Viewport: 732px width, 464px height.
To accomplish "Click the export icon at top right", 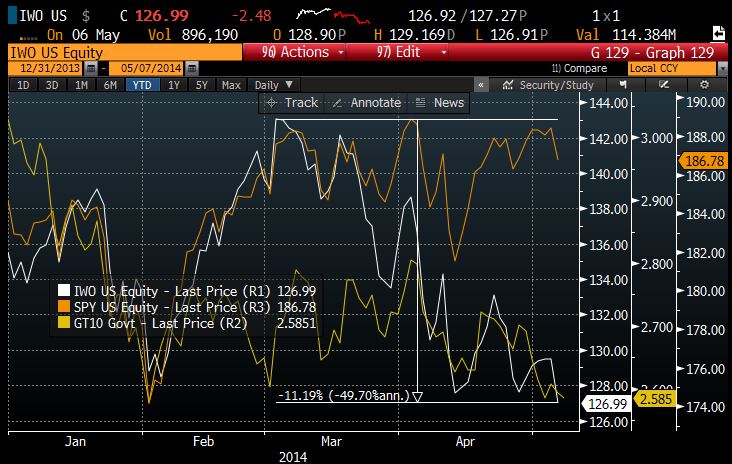I will coord(718,34).
